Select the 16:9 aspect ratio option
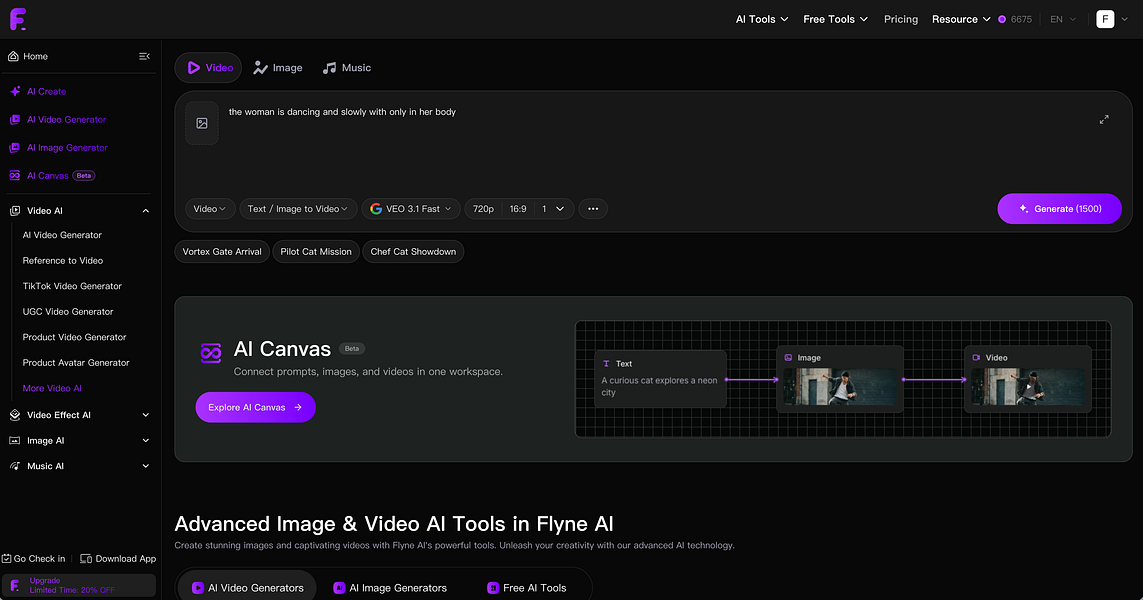Screen dimensions: 1143x600 [x=518, y=209]
